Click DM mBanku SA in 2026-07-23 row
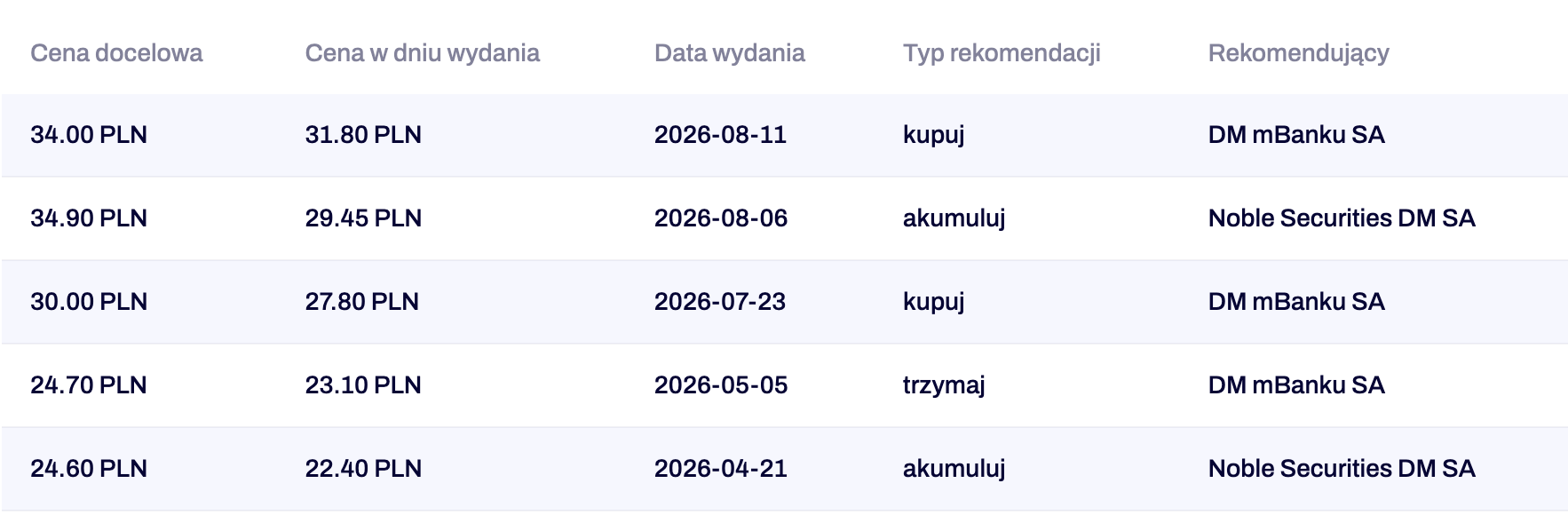1568x515 pixels. point(1296,302)
